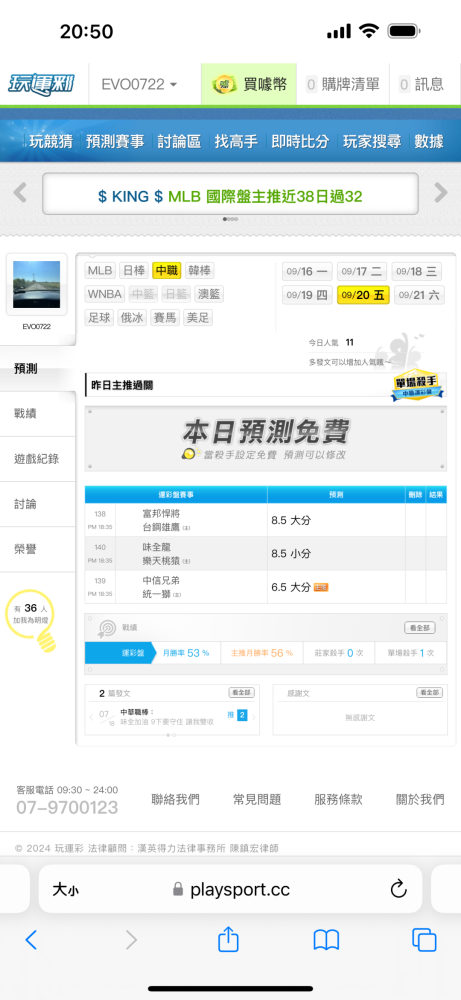The height and width of the screenshot is (1000, 461).
Task: Click the banner carousel page dots
Action: [x=230, y=219]
